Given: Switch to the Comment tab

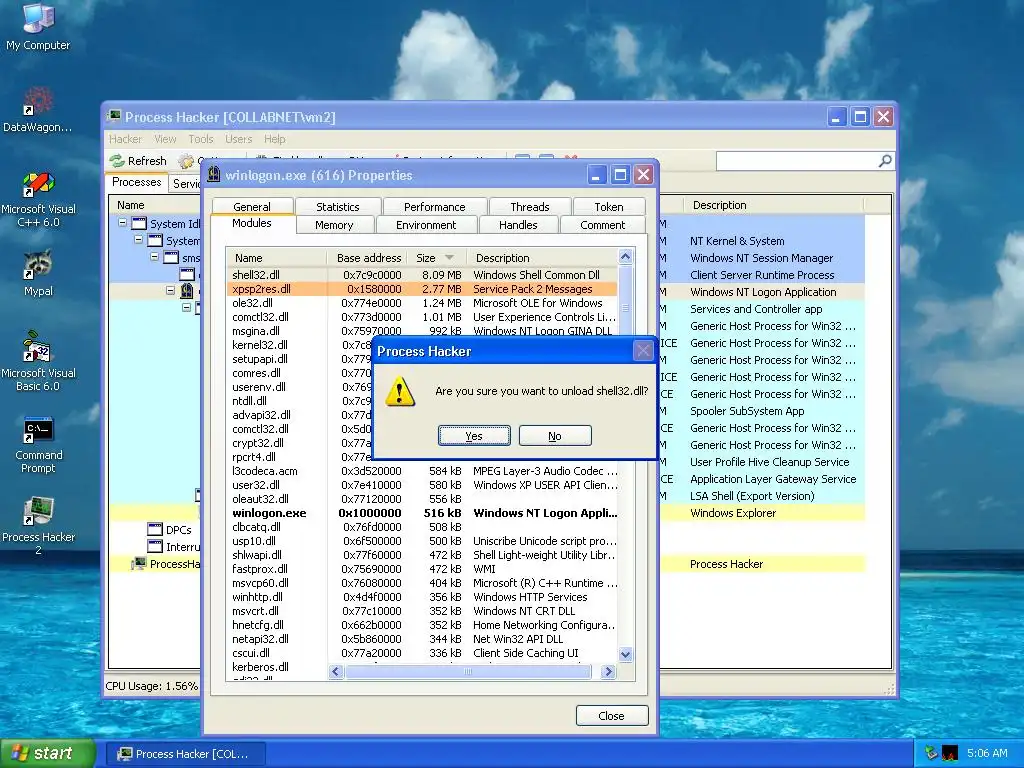Looking at the screenshot, I should pos(602,225).
